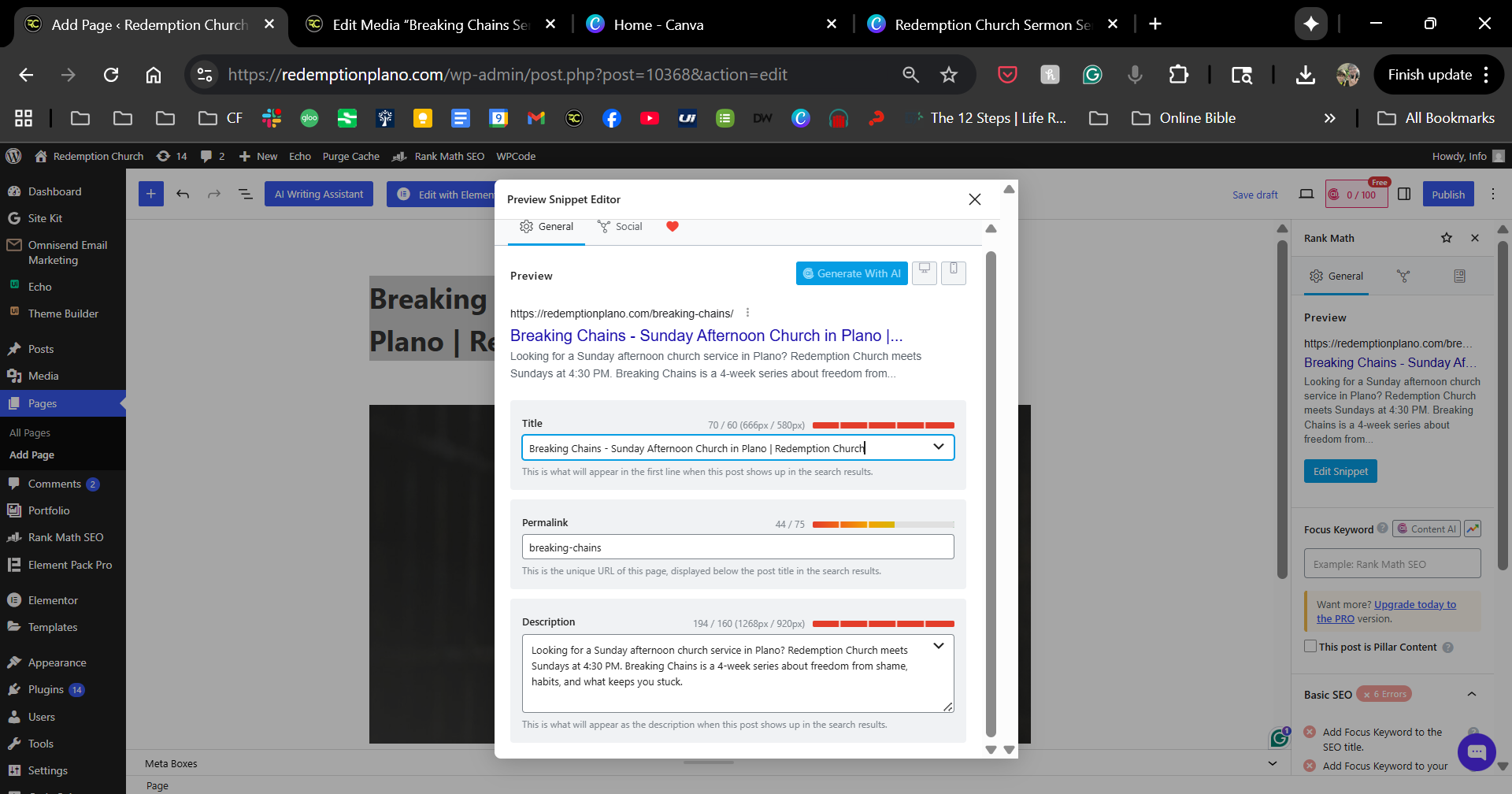Switch snippet preview to desktop view
The height and width of the screenshot is (794, 1512).
point(925,273)
